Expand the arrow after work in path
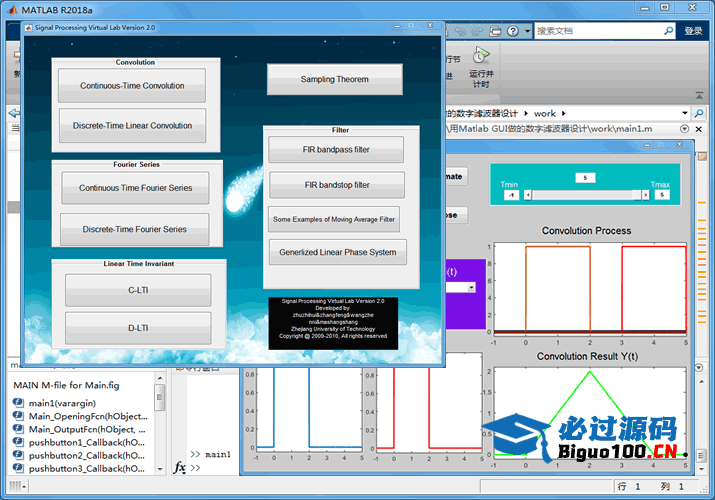The height and width of the screenshot is (500, 715). tap(564, 113)
